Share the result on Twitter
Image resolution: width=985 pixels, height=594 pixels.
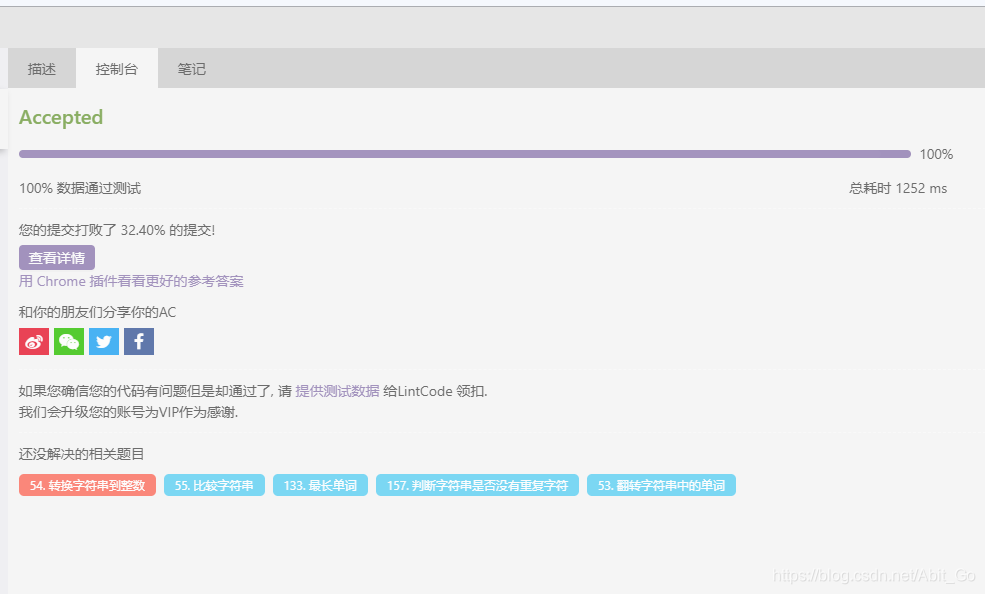pyautogui.click(x=104, y=342)
